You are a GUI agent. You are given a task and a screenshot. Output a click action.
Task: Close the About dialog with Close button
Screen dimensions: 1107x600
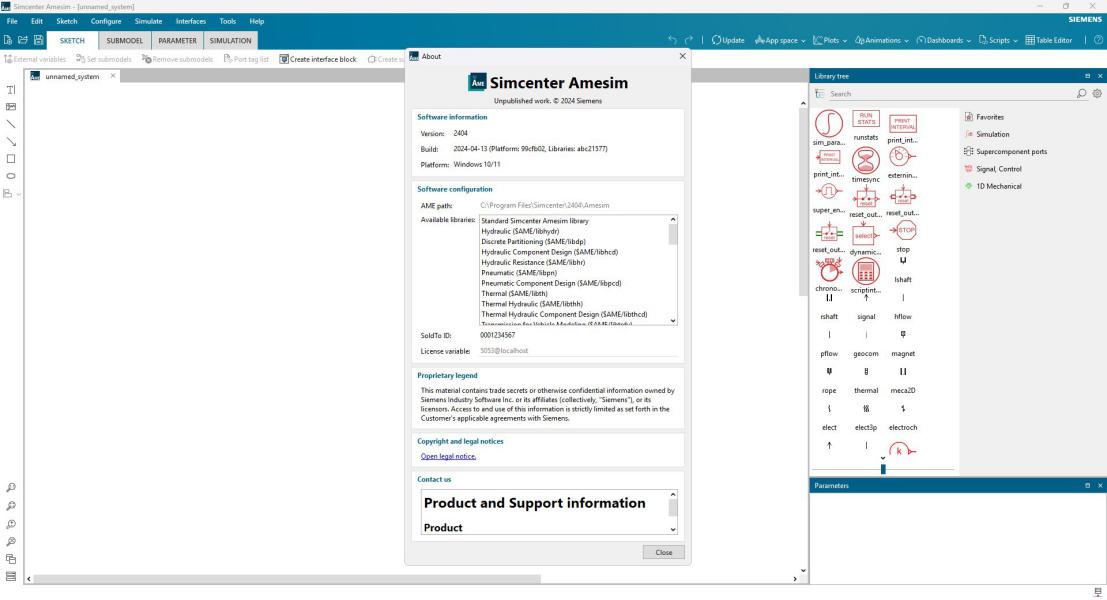coord(663,552)
